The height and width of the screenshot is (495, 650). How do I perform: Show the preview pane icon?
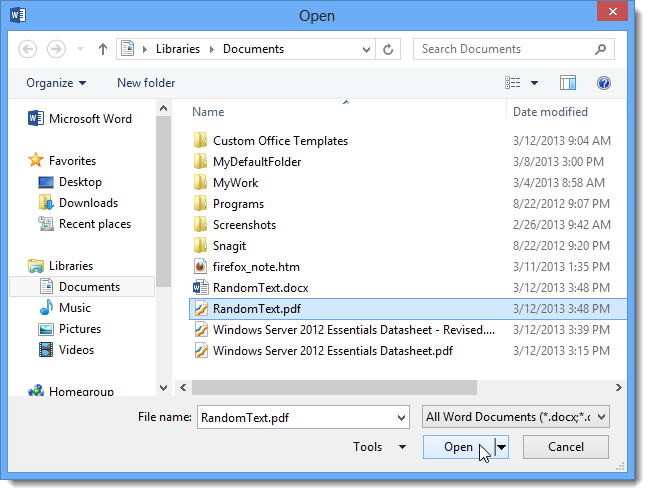click(x=568, y=83)
